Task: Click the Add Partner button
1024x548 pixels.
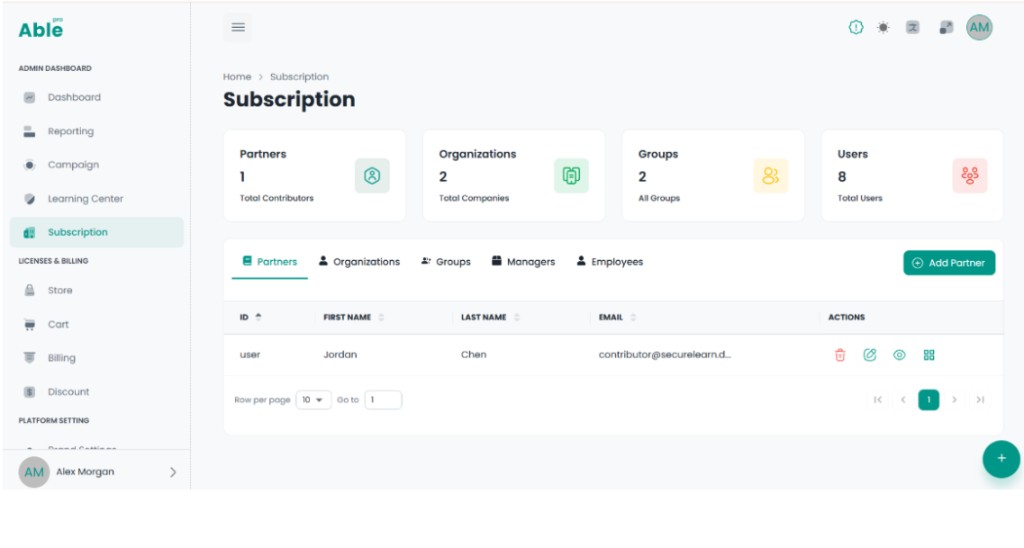Action: [949, 263]
